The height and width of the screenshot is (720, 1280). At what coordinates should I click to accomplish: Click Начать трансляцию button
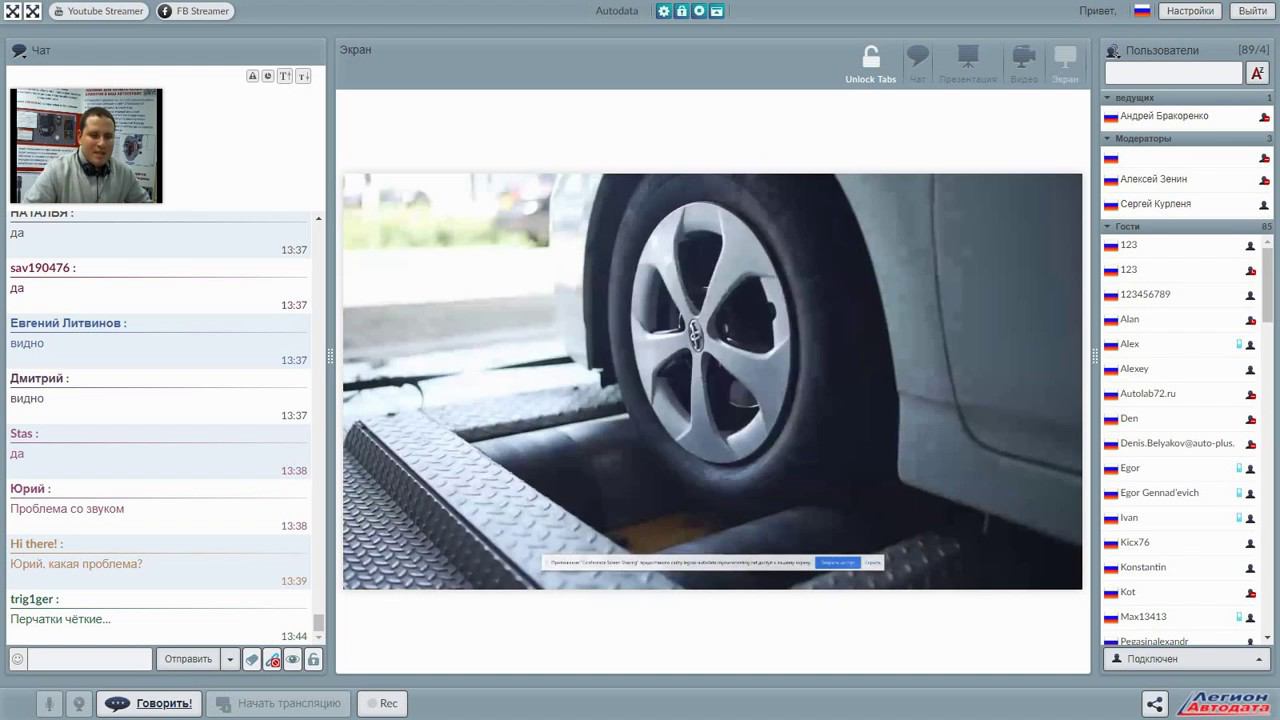tap(279, 703)
